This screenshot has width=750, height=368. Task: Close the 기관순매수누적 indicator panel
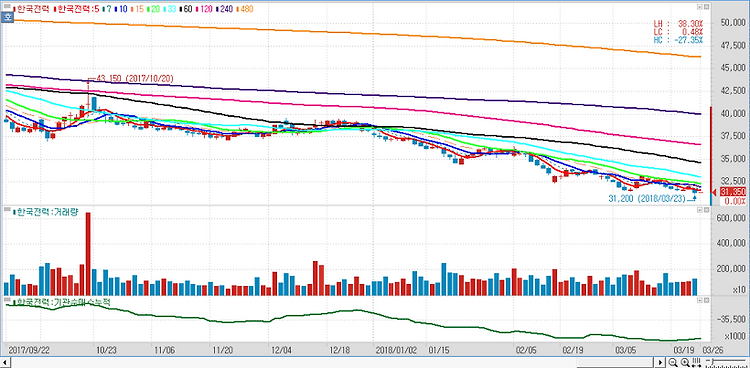pyautogui.click(x=706, y=300)
